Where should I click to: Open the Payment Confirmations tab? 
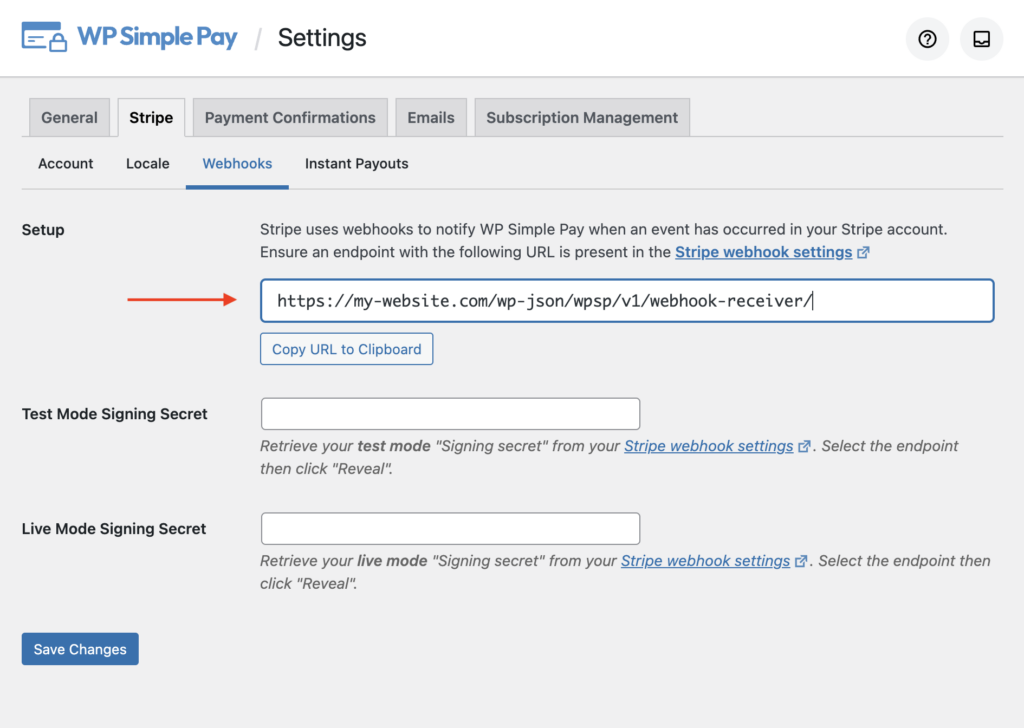[x=290, y=117]
